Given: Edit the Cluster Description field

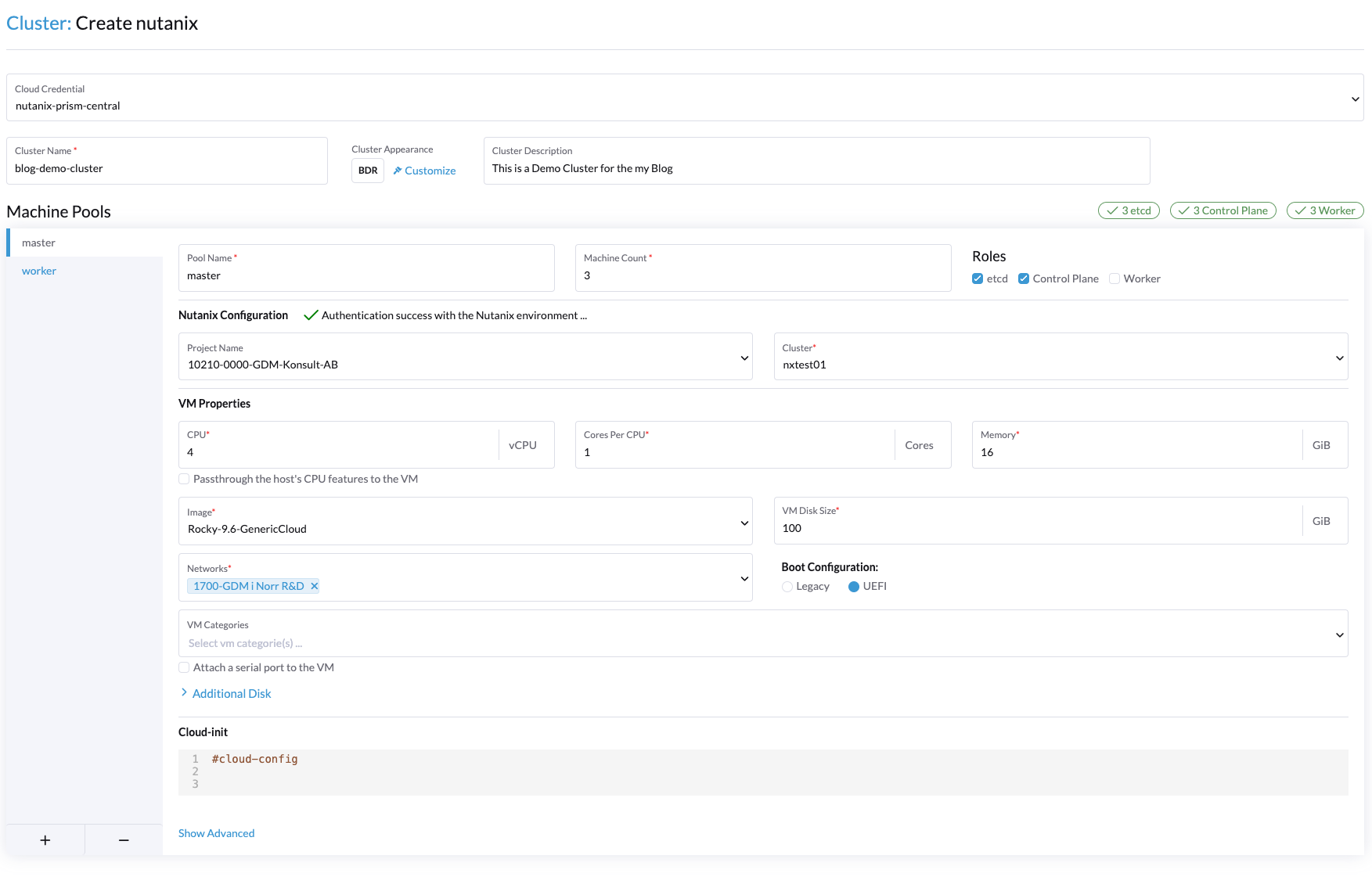Looking at the screenshot, I should 817,161.
